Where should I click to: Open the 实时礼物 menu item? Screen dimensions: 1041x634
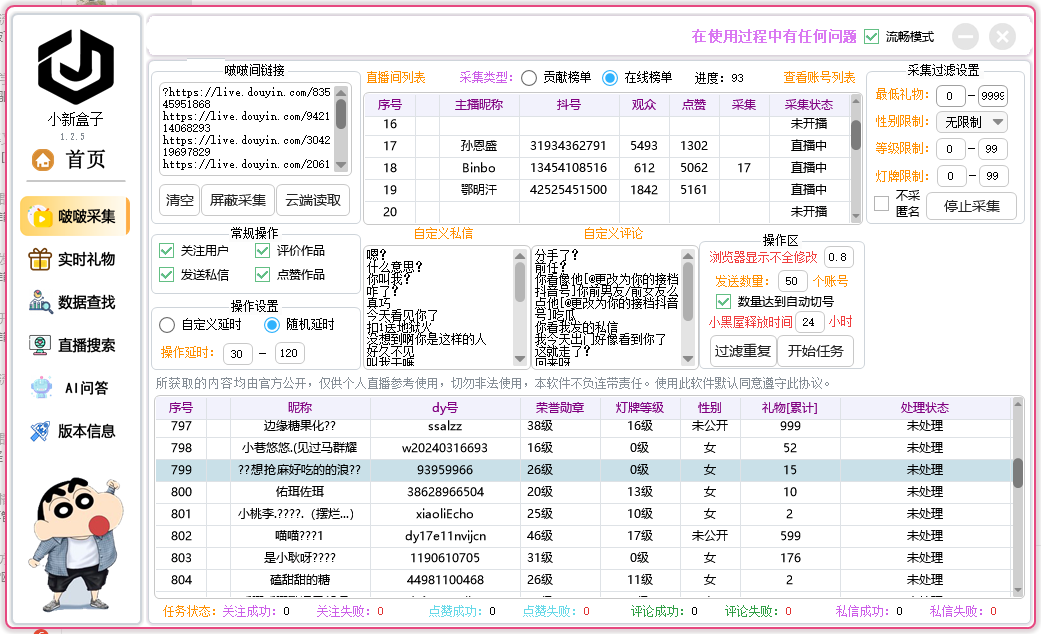pos(74,259)
